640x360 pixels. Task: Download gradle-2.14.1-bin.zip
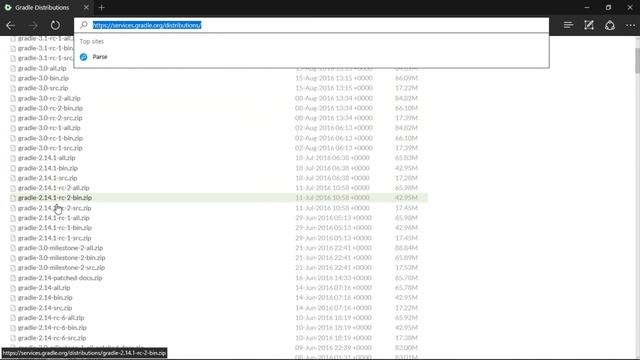click(x=48, y=168)
